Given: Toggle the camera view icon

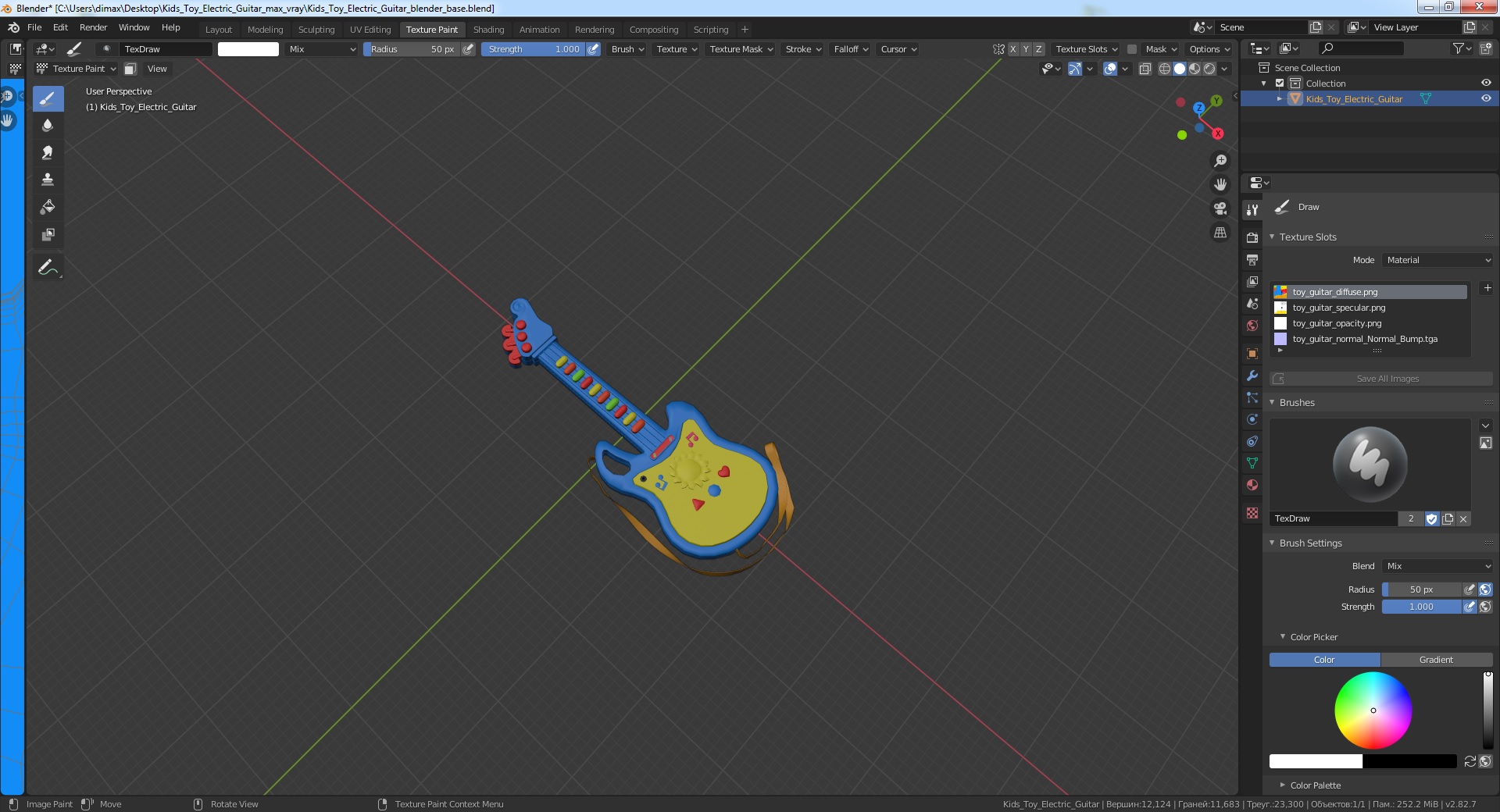Looking at the screenshot, I should point(1220,208).
